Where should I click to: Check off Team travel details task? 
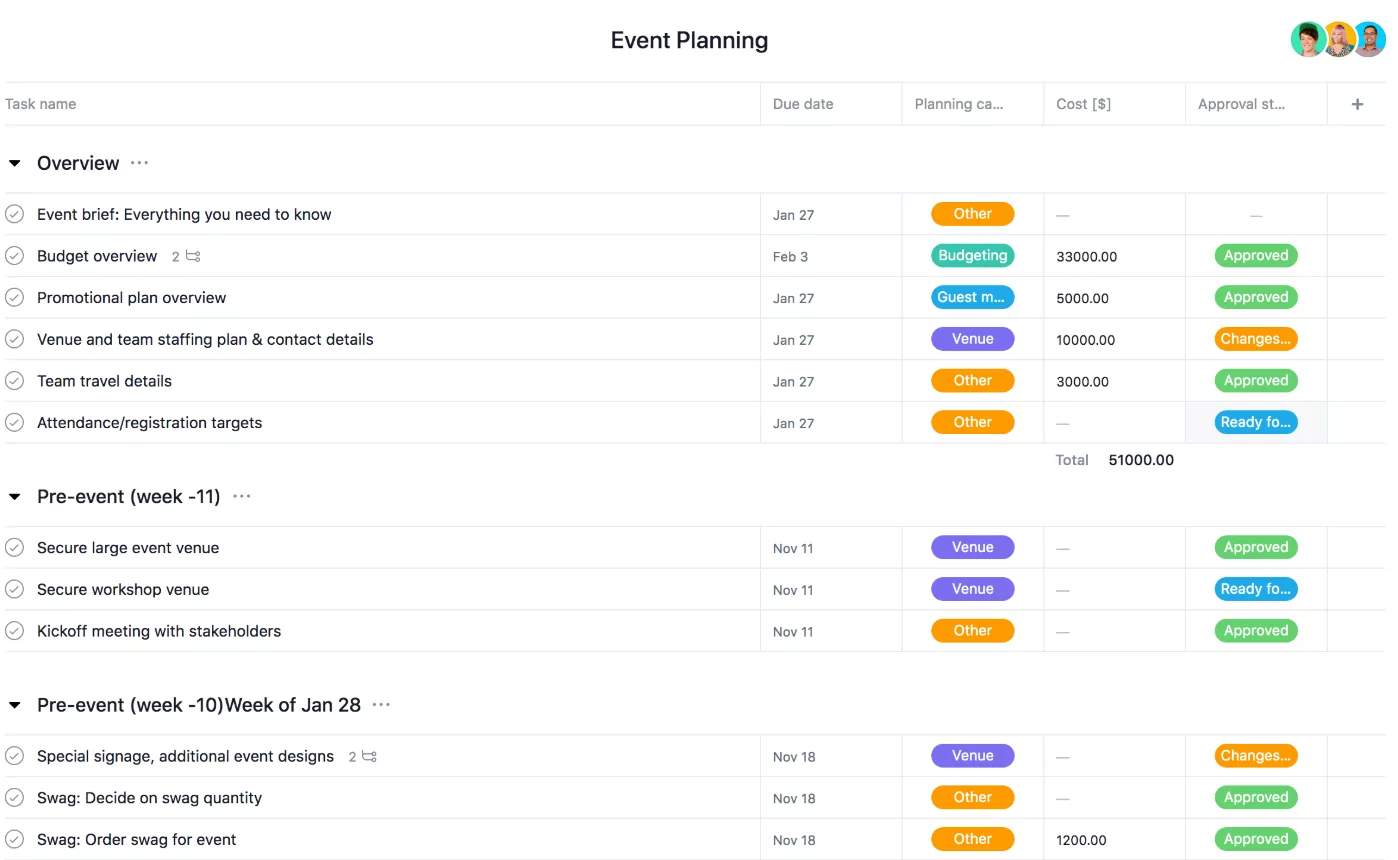pos(14,381)
